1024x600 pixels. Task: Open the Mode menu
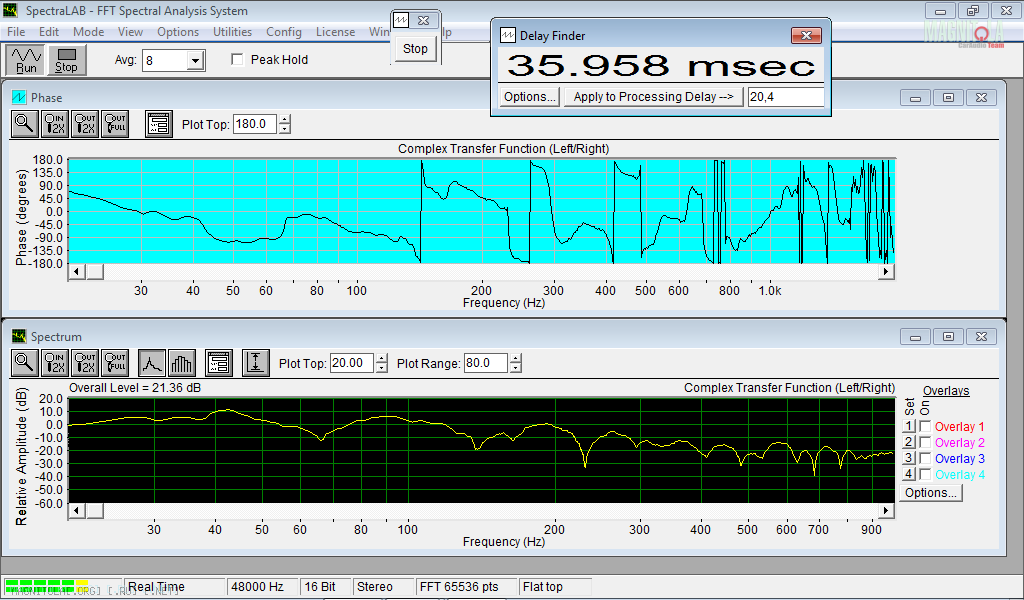point(88,32)
